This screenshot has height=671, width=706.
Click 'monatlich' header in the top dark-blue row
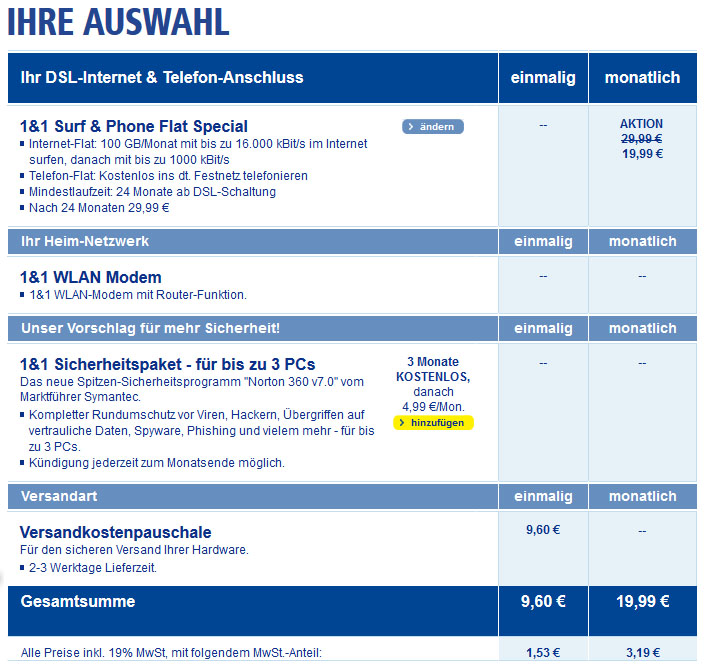(643, 77)
